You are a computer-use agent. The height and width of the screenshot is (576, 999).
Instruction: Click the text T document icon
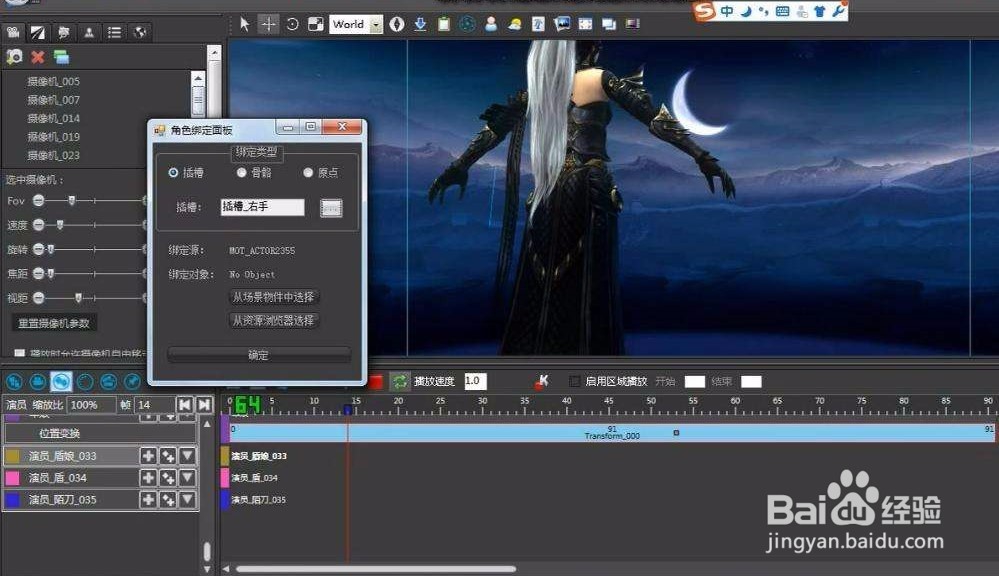538,24
